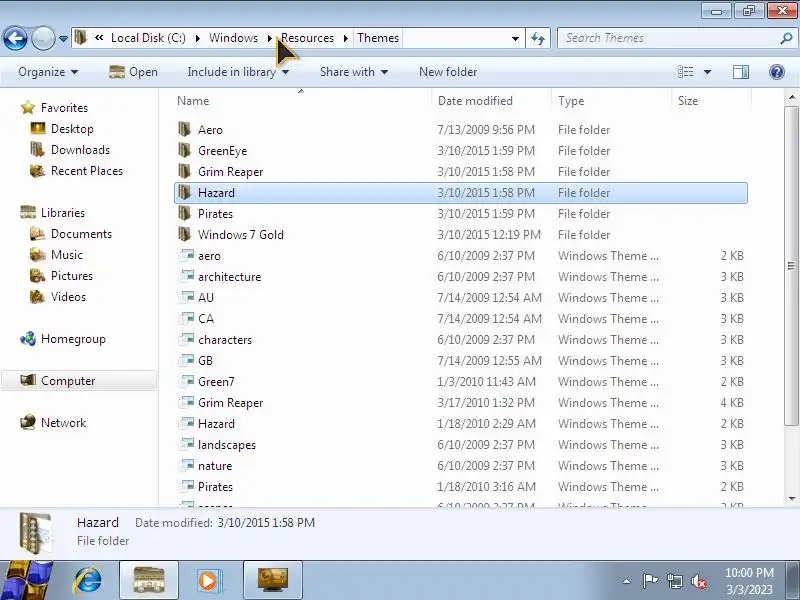Select the Grim Reaper folder icon

[185, 171]
